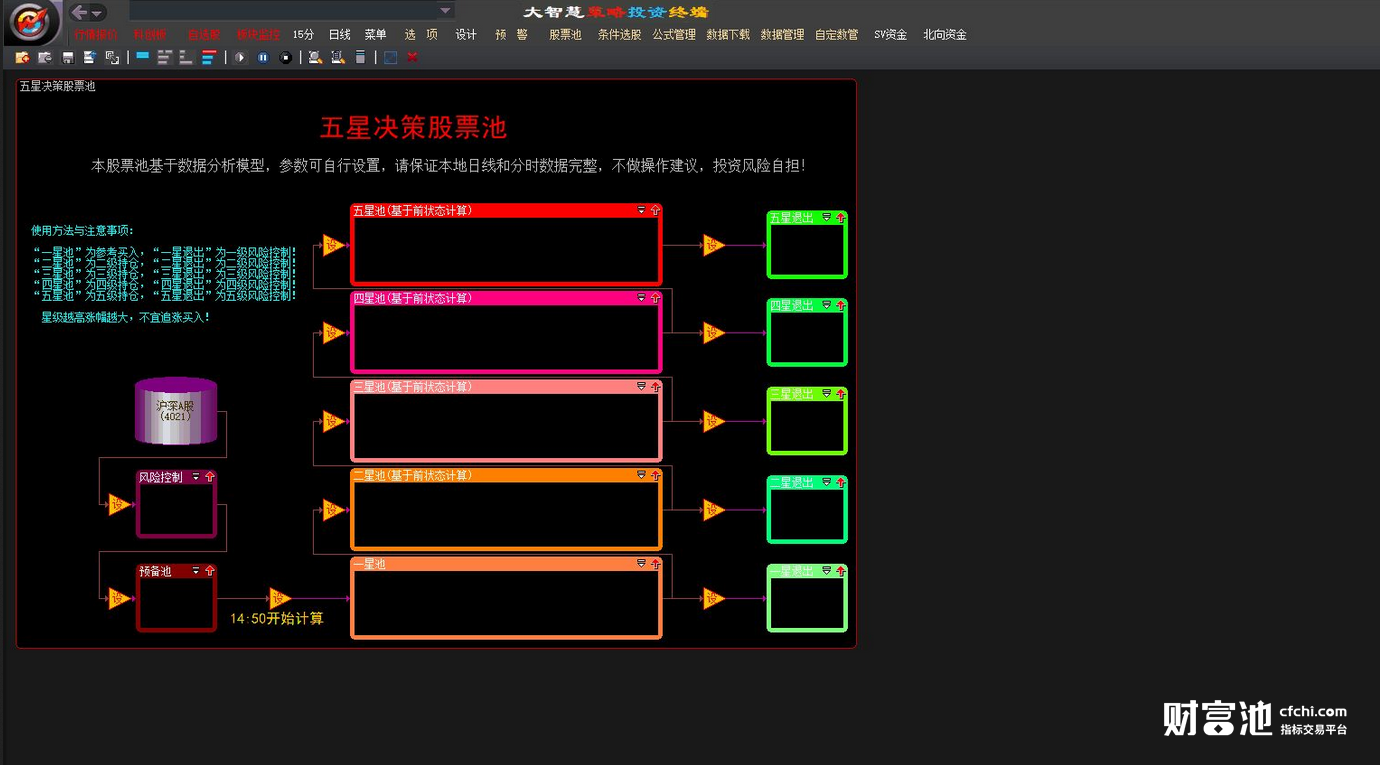The height and width of the screenshot is (765, 1380).
Task: Click the 条件选股 button
Action: (619, 35)
